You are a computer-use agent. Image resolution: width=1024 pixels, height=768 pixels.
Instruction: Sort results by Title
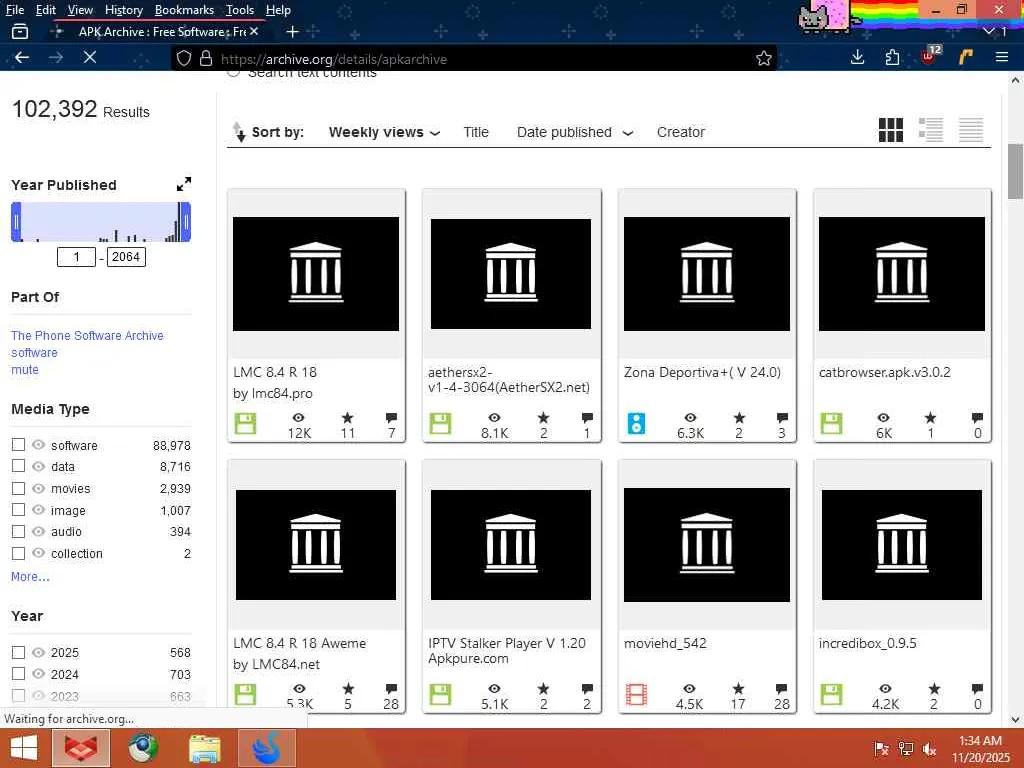click(476, 132)
